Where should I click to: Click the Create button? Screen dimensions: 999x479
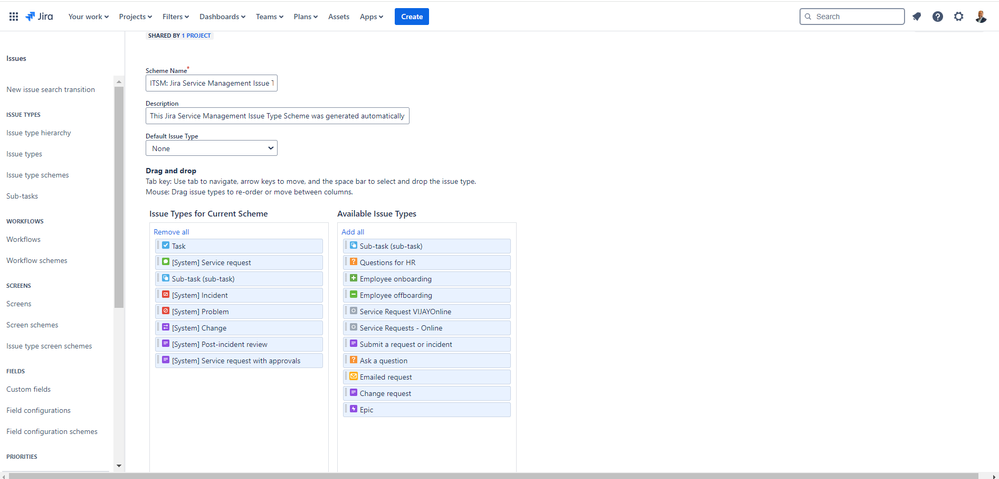pyautogui.click(x=412, y=17)
